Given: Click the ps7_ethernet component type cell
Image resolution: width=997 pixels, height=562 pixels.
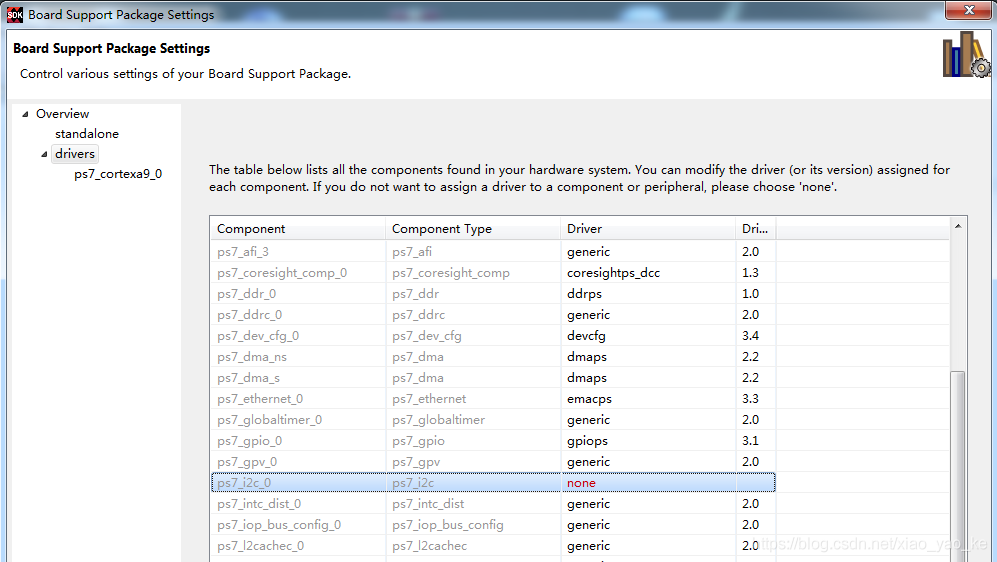Looking at the screenshot, I should 473,399.
